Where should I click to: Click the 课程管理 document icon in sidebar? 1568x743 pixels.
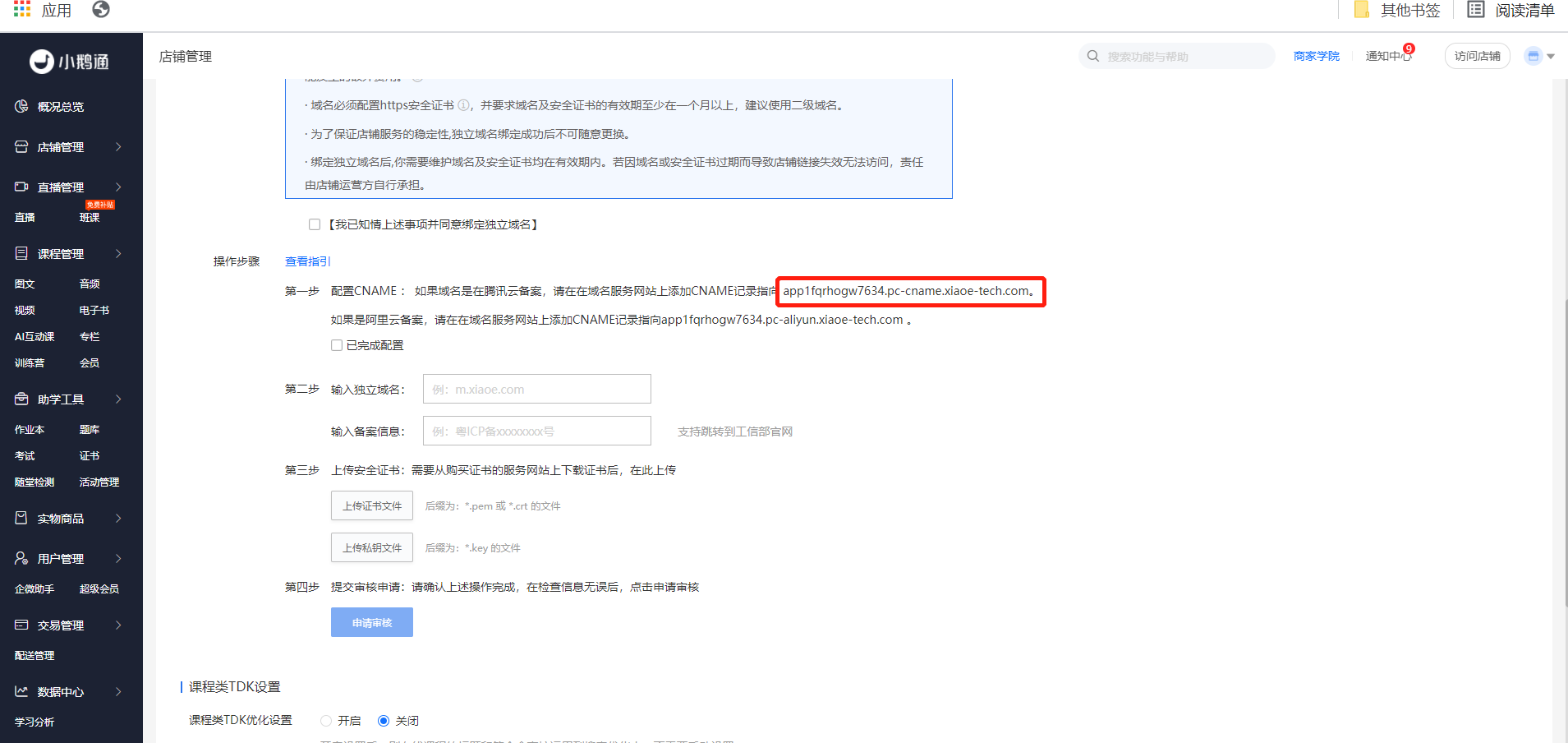(21, 253)
